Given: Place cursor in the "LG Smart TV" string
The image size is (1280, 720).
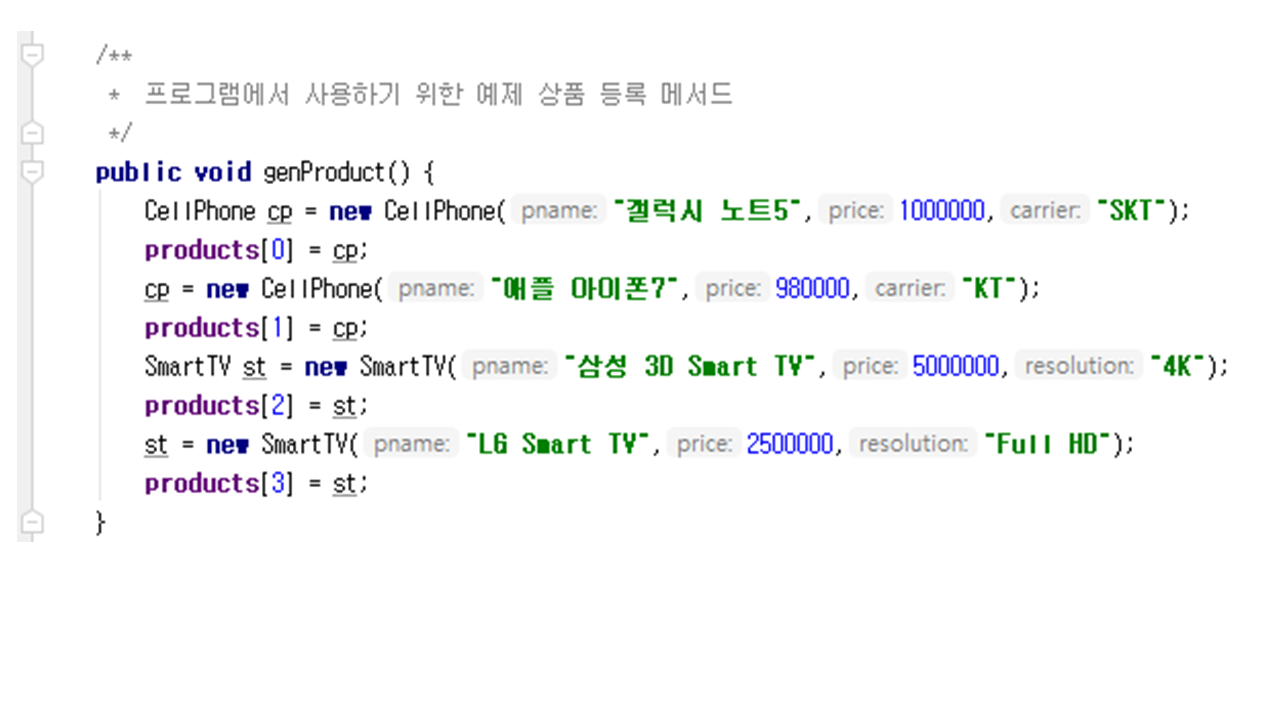Looking at the screenshot, I should tap(559, 445).
